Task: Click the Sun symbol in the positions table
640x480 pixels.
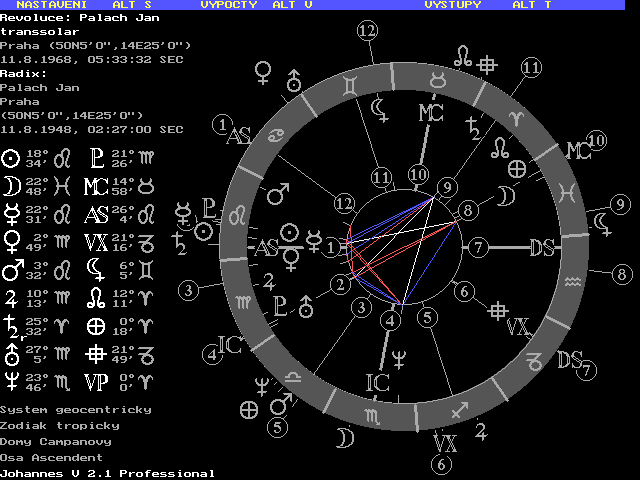Action: 10,158
